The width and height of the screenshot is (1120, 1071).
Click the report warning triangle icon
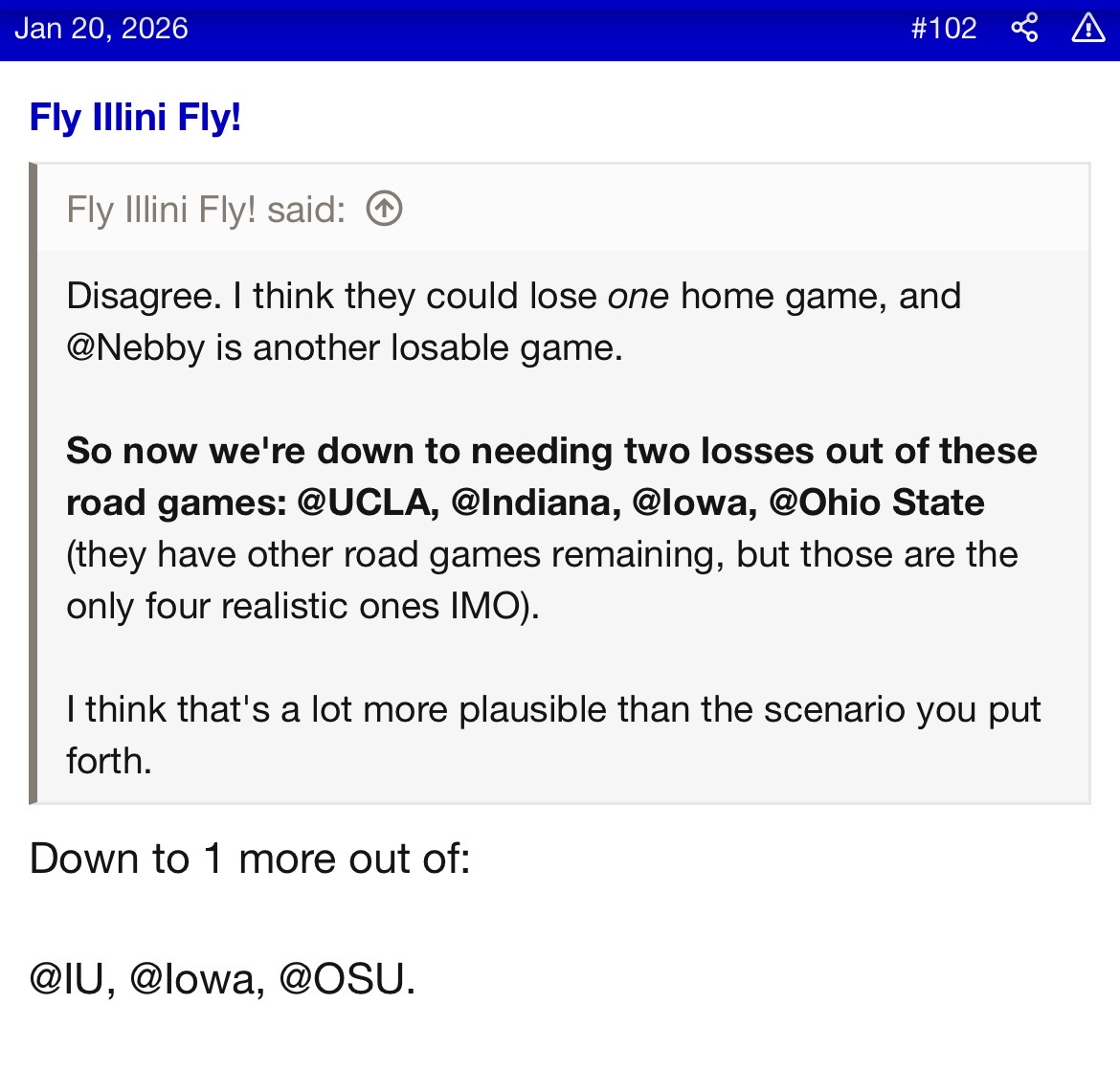click(1088, 28)
